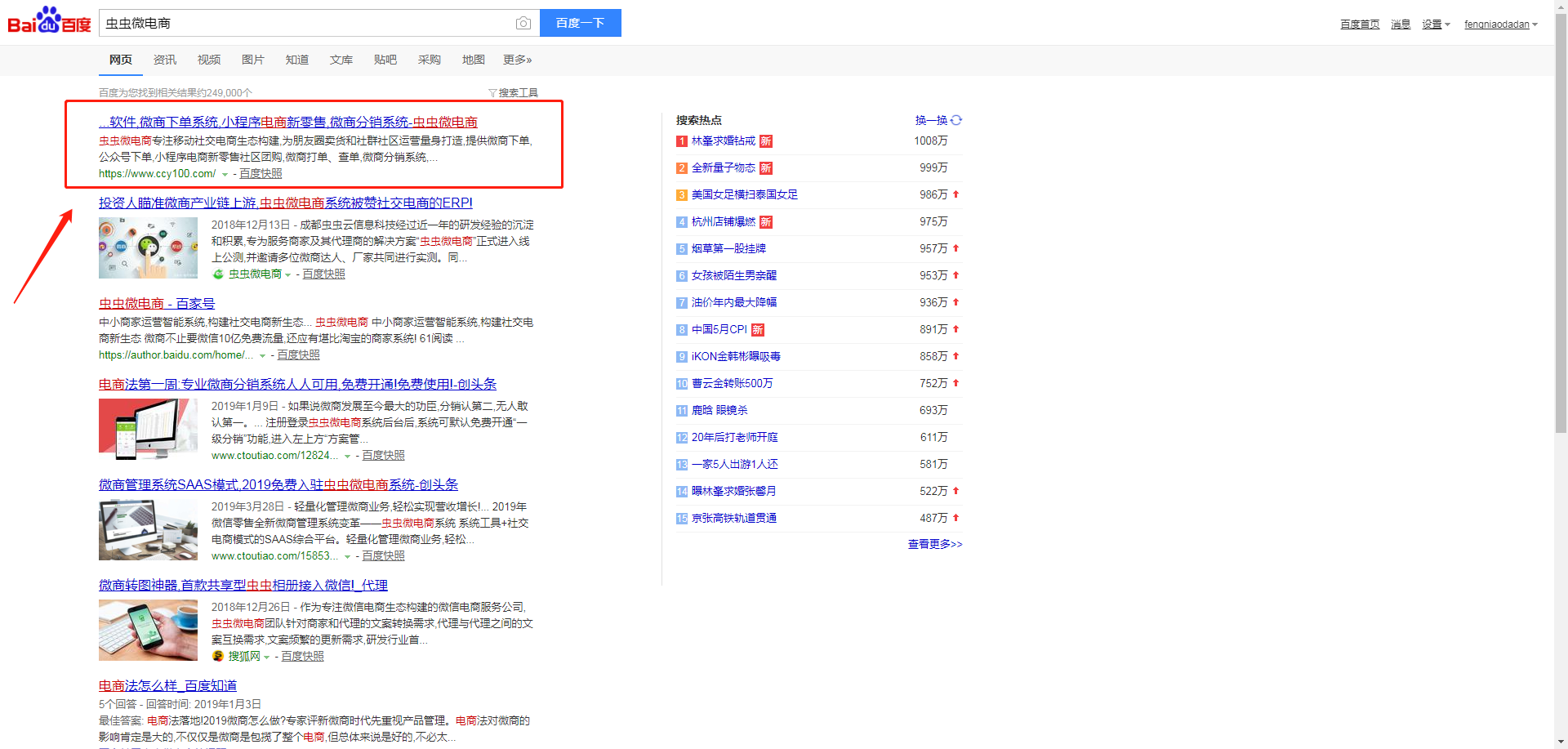1568x749 pixels.
Task: Switch to the 图片 tab
Action: click(252, 60)
